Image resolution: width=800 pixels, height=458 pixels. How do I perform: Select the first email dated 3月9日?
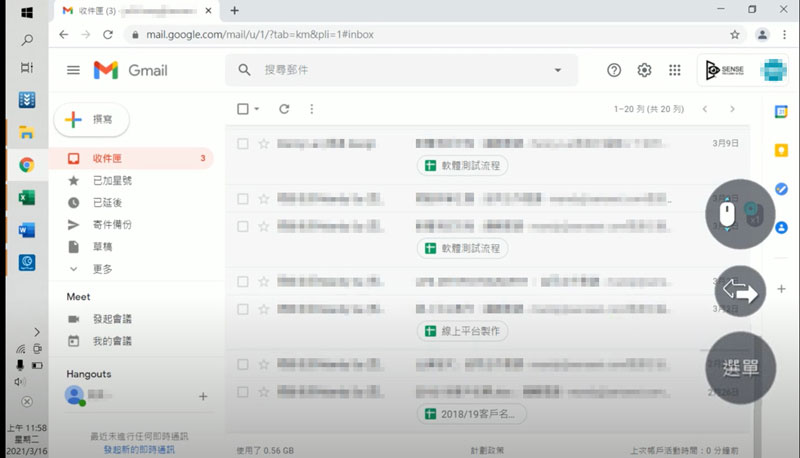click(x=243, y=144)
